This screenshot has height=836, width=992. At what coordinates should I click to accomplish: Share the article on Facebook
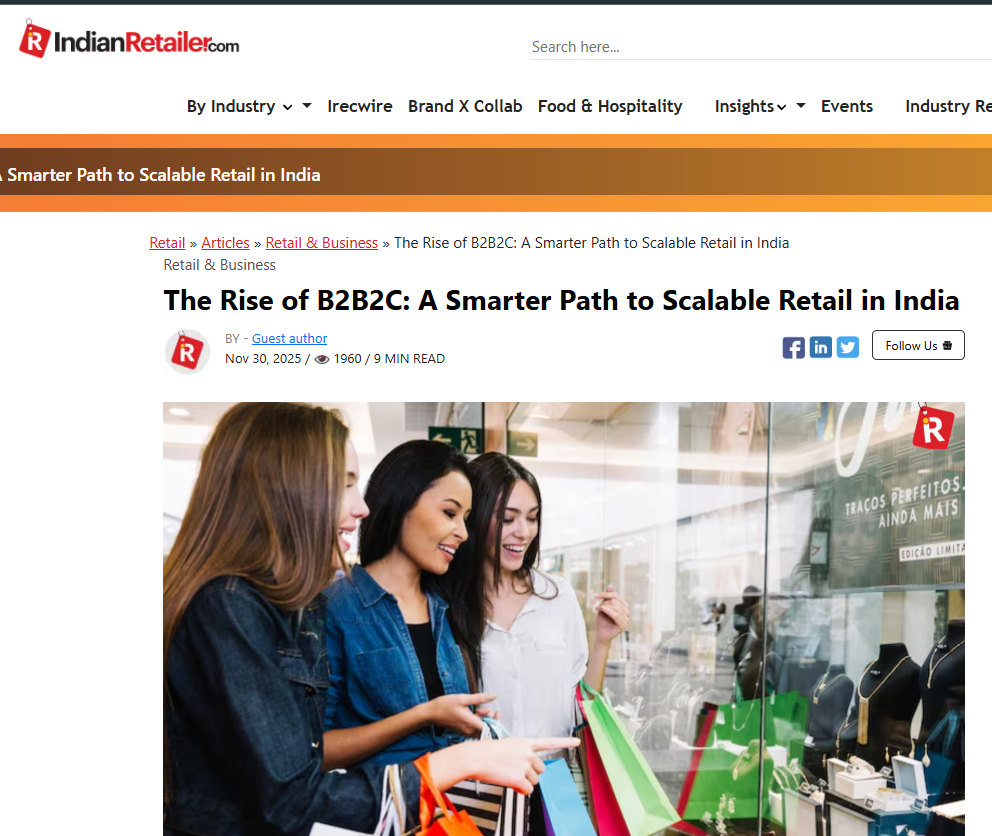coord(793,347)
